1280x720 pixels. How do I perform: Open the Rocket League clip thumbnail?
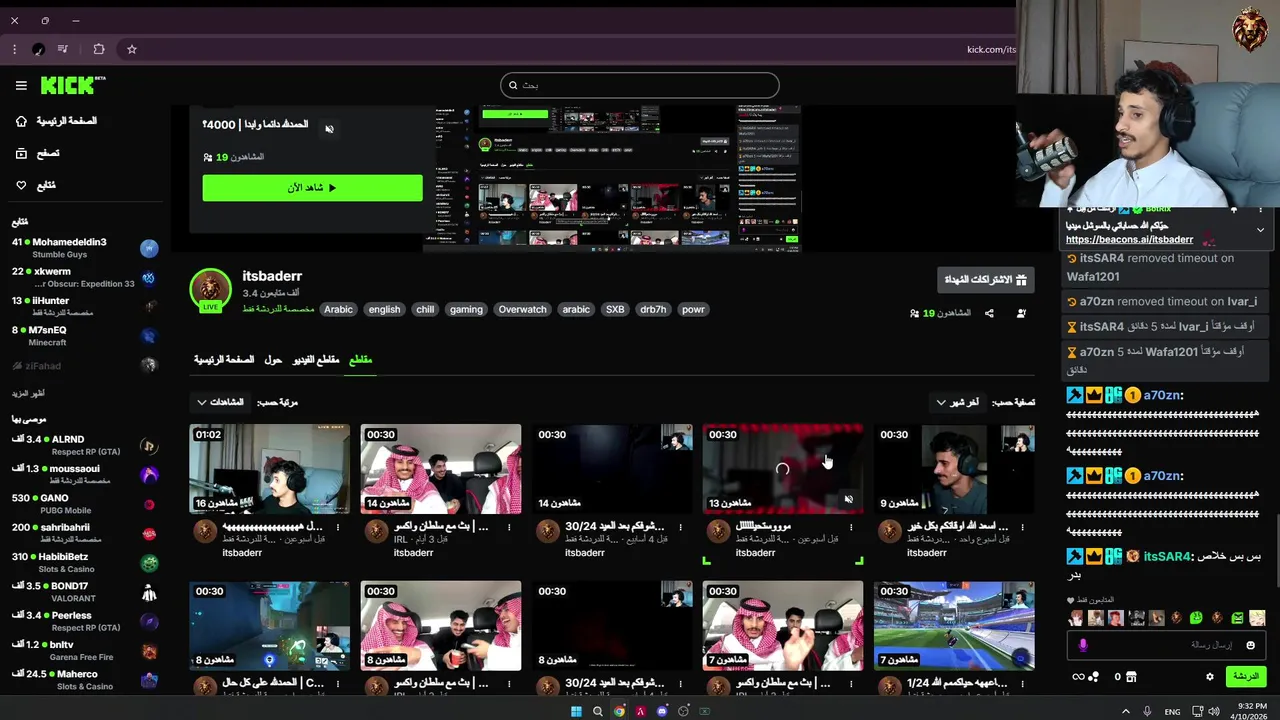[954, 625]
